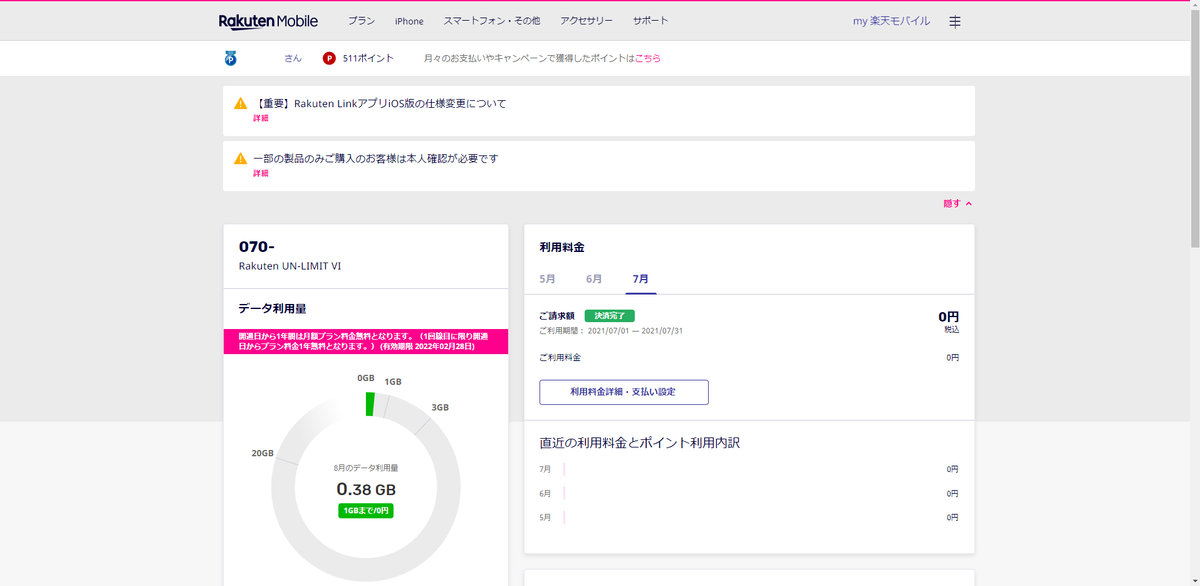Click warning icon on 本人確認 notice
Image resolution: width=1200 pixels, height=586 pixels.
point(239,158)
